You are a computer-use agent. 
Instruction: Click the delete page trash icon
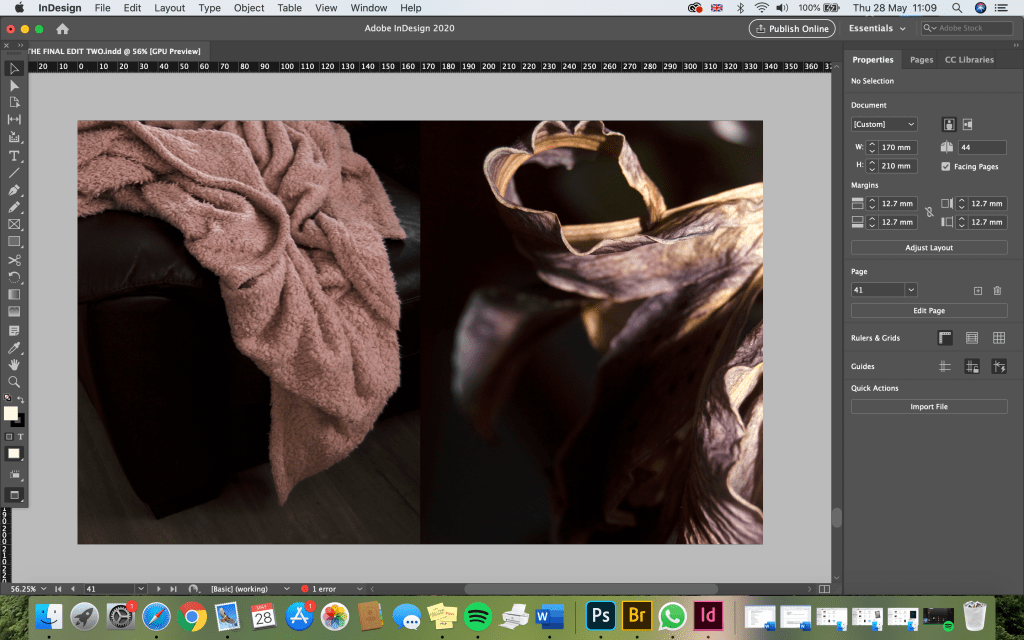(x=997, y=290)
